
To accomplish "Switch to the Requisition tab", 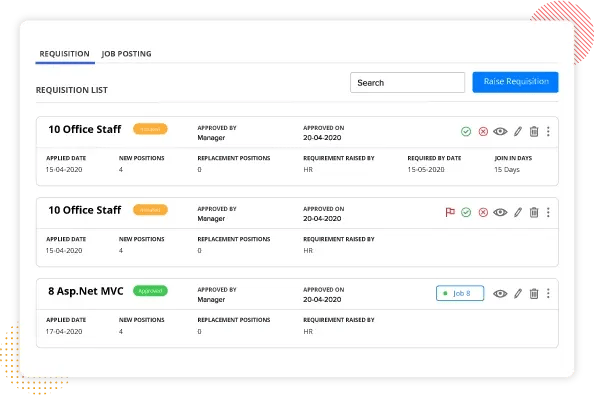I will [x=65, y=54].
